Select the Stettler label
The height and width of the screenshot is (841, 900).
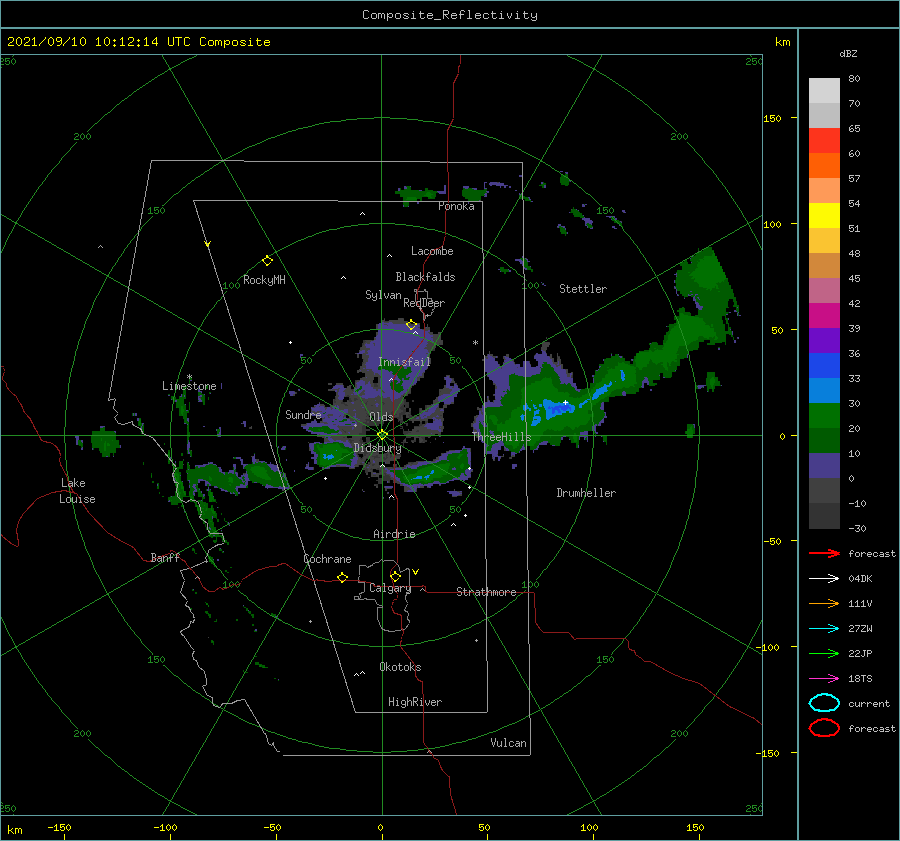583,289
